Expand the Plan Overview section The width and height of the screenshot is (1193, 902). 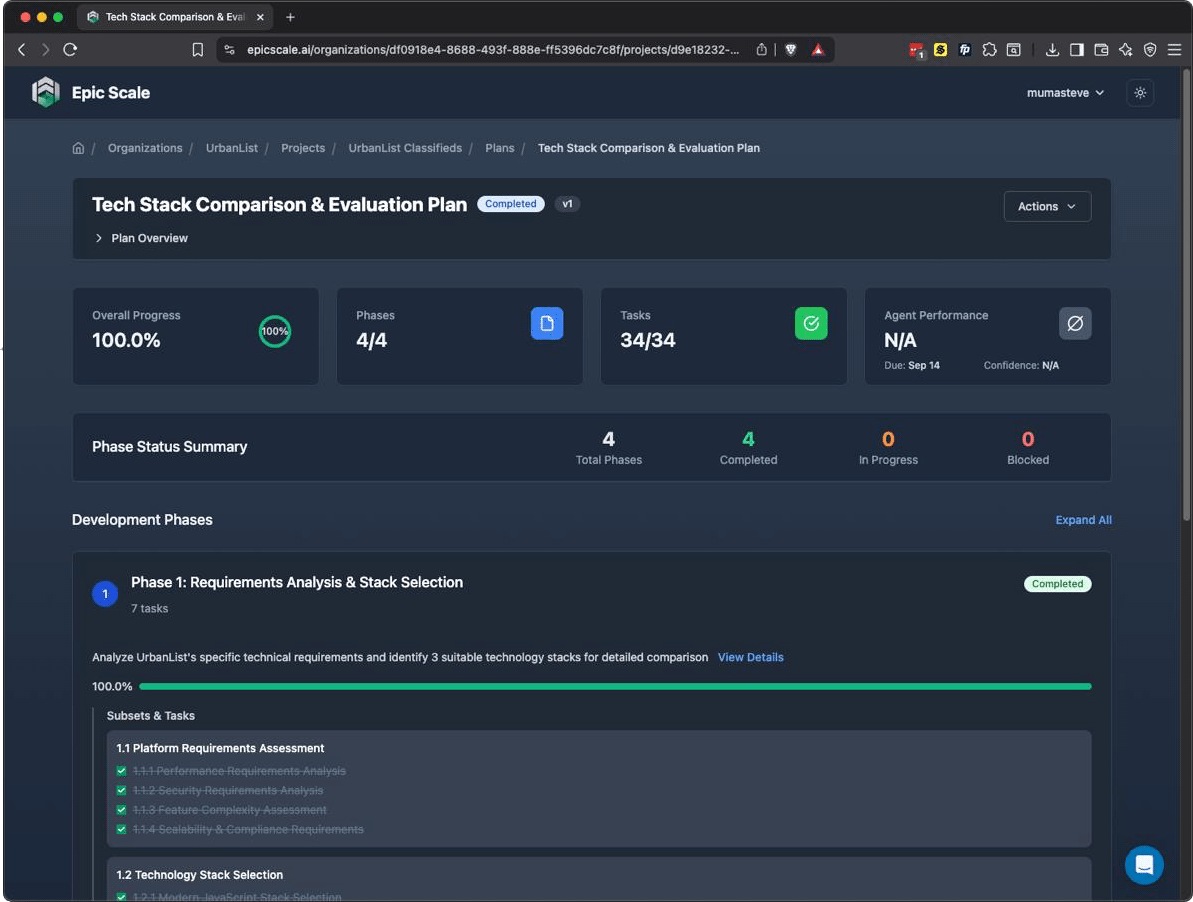coord(142,238)
